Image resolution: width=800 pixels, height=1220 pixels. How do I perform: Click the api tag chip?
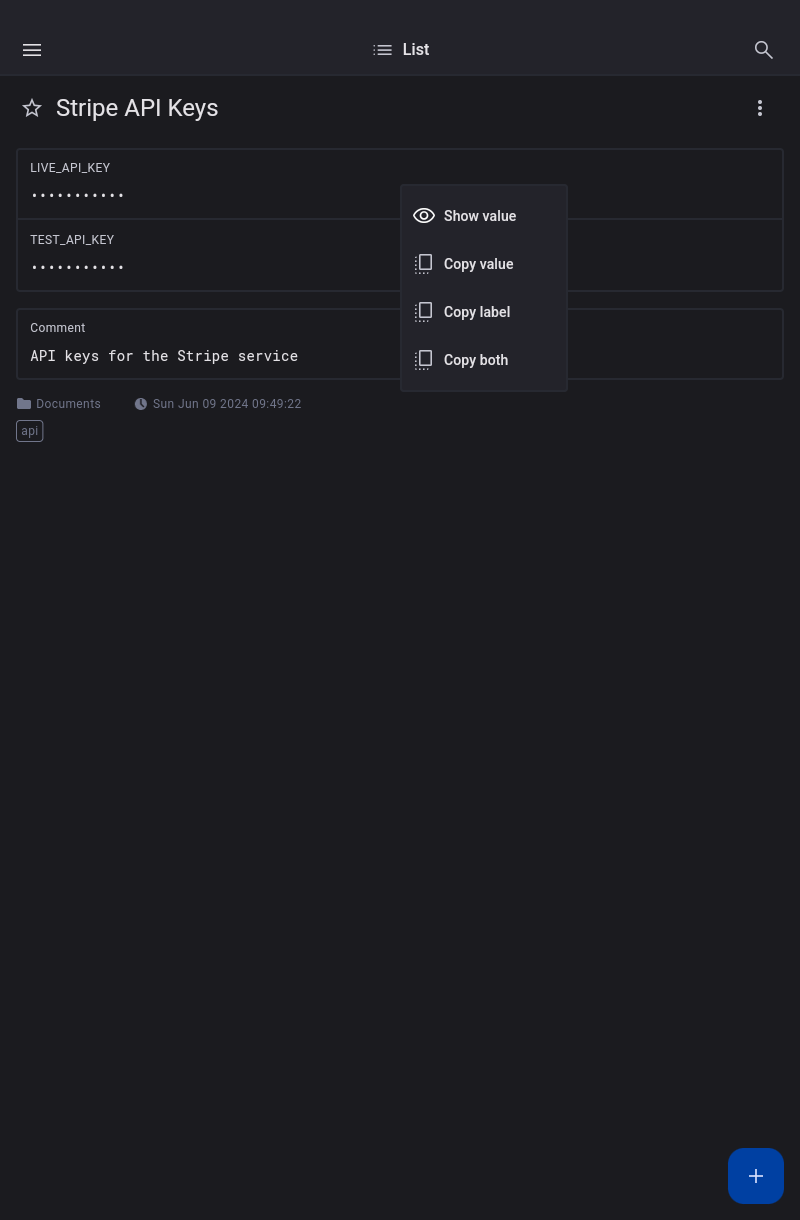point(30,431)
